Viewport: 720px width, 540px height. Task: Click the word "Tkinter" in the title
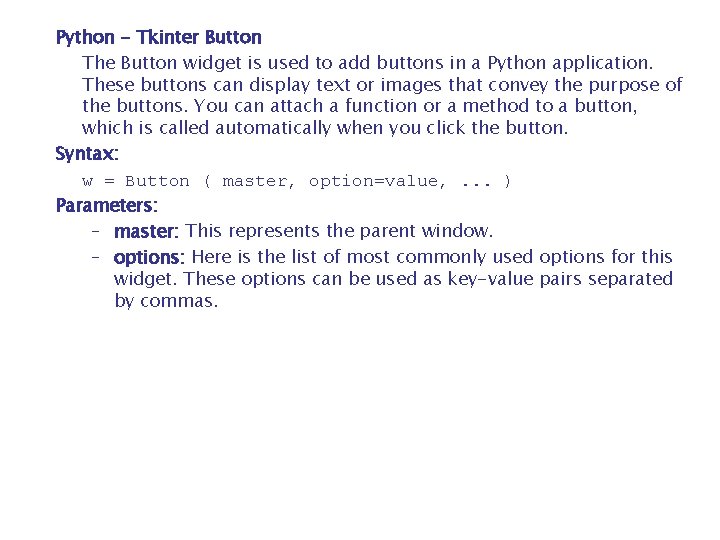point(168,38)
